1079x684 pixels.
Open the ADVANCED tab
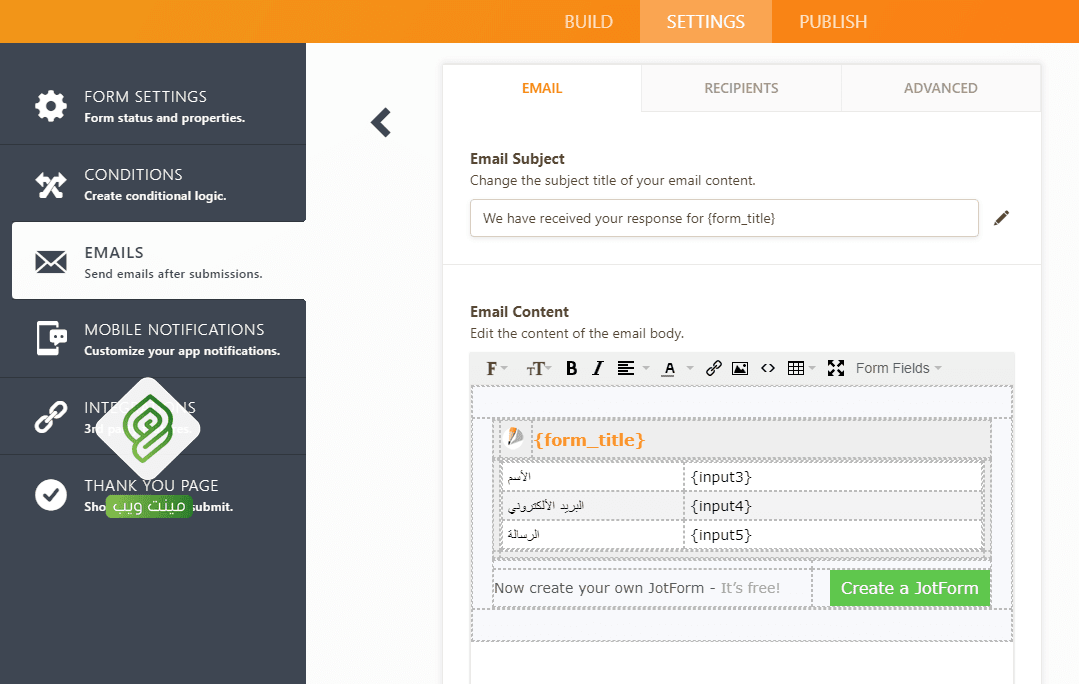(941, 88)
